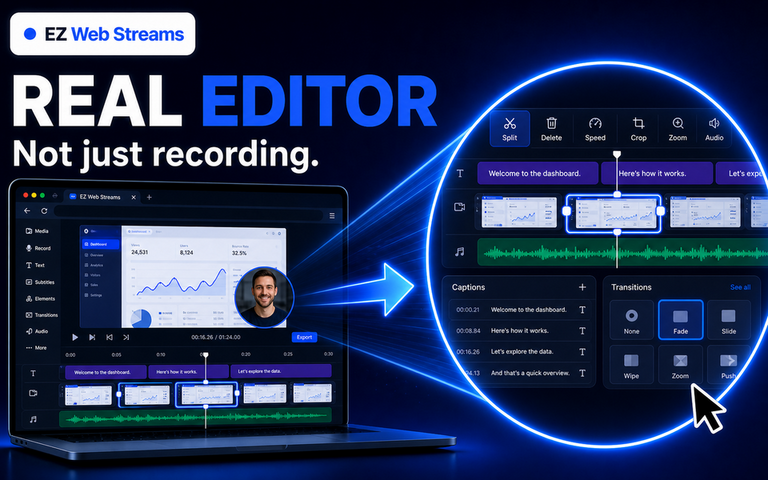Open Media in the laptop sidebar
The image size is (768, 480).
click(37, 231)
